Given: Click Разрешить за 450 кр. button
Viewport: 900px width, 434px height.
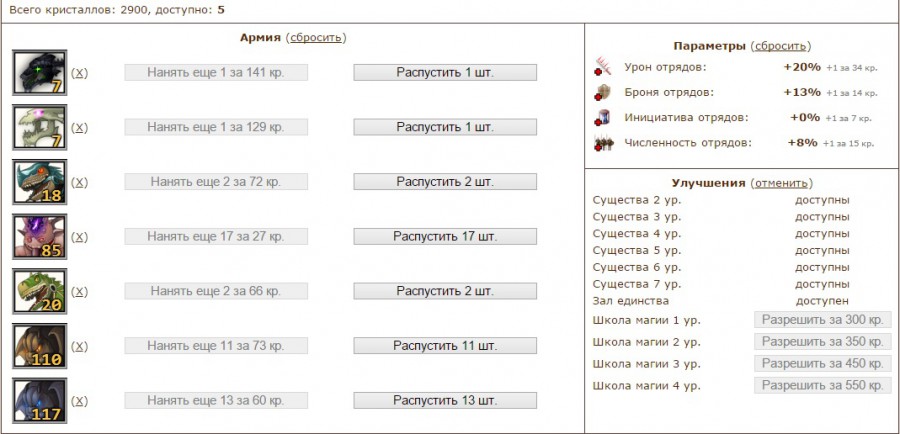Looking at the screenshot, I should pyautogui.click(x=822, y=364).
